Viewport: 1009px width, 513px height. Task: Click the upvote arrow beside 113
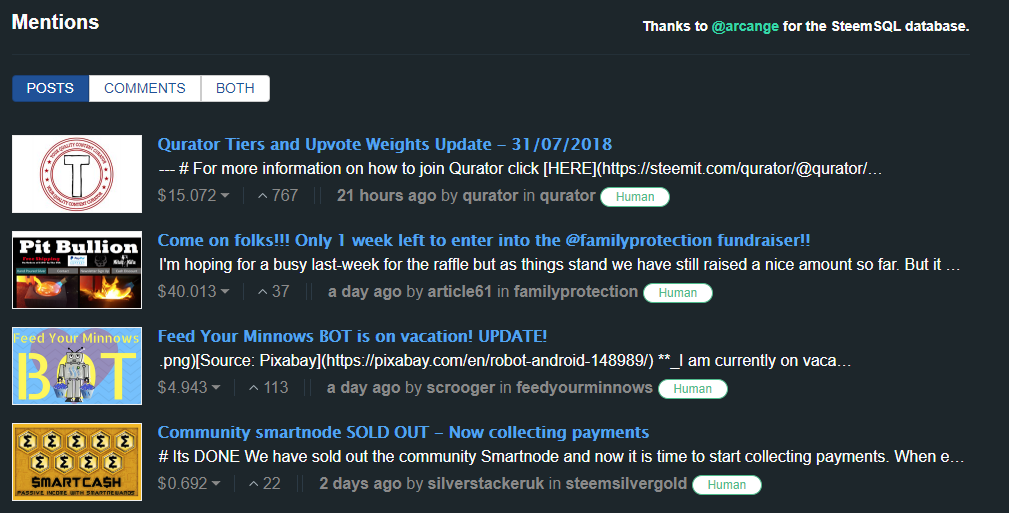pos(254,387)
